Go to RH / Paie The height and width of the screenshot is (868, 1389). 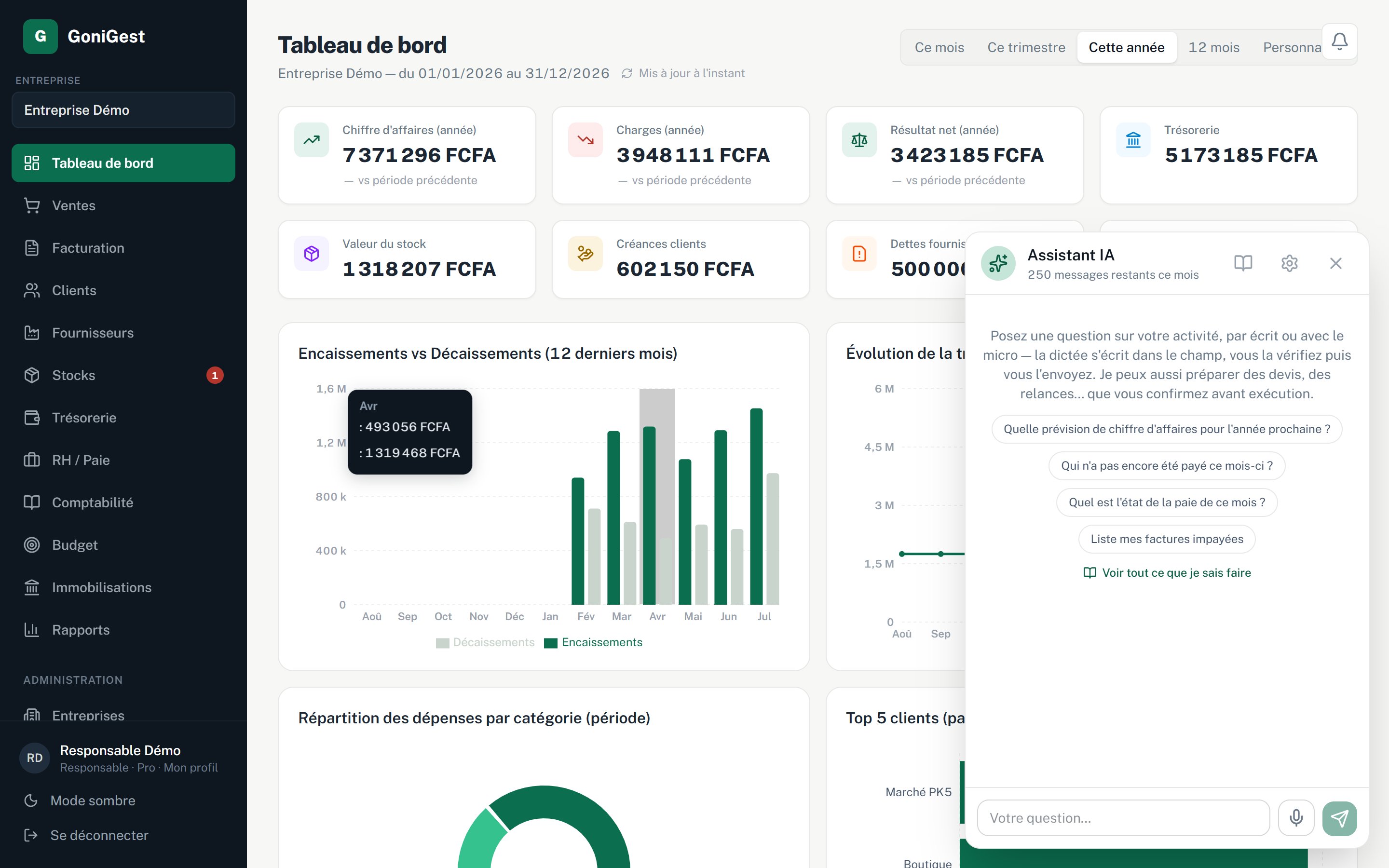point(123,461)
